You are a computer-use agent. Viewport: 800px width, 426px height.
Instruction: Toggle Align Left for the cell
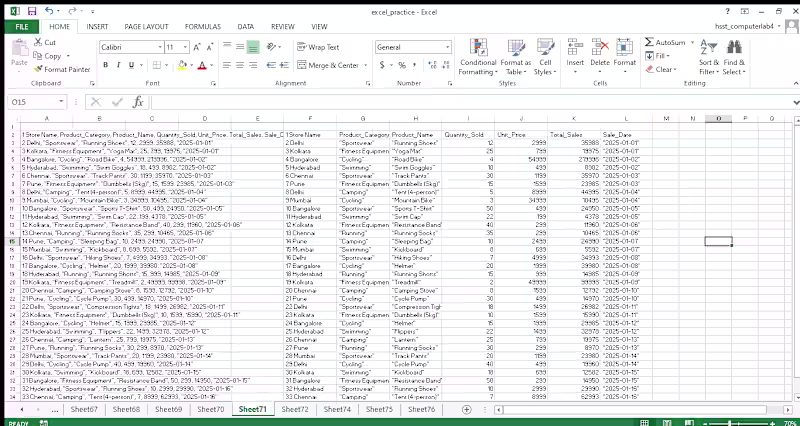tap(228, 65)
